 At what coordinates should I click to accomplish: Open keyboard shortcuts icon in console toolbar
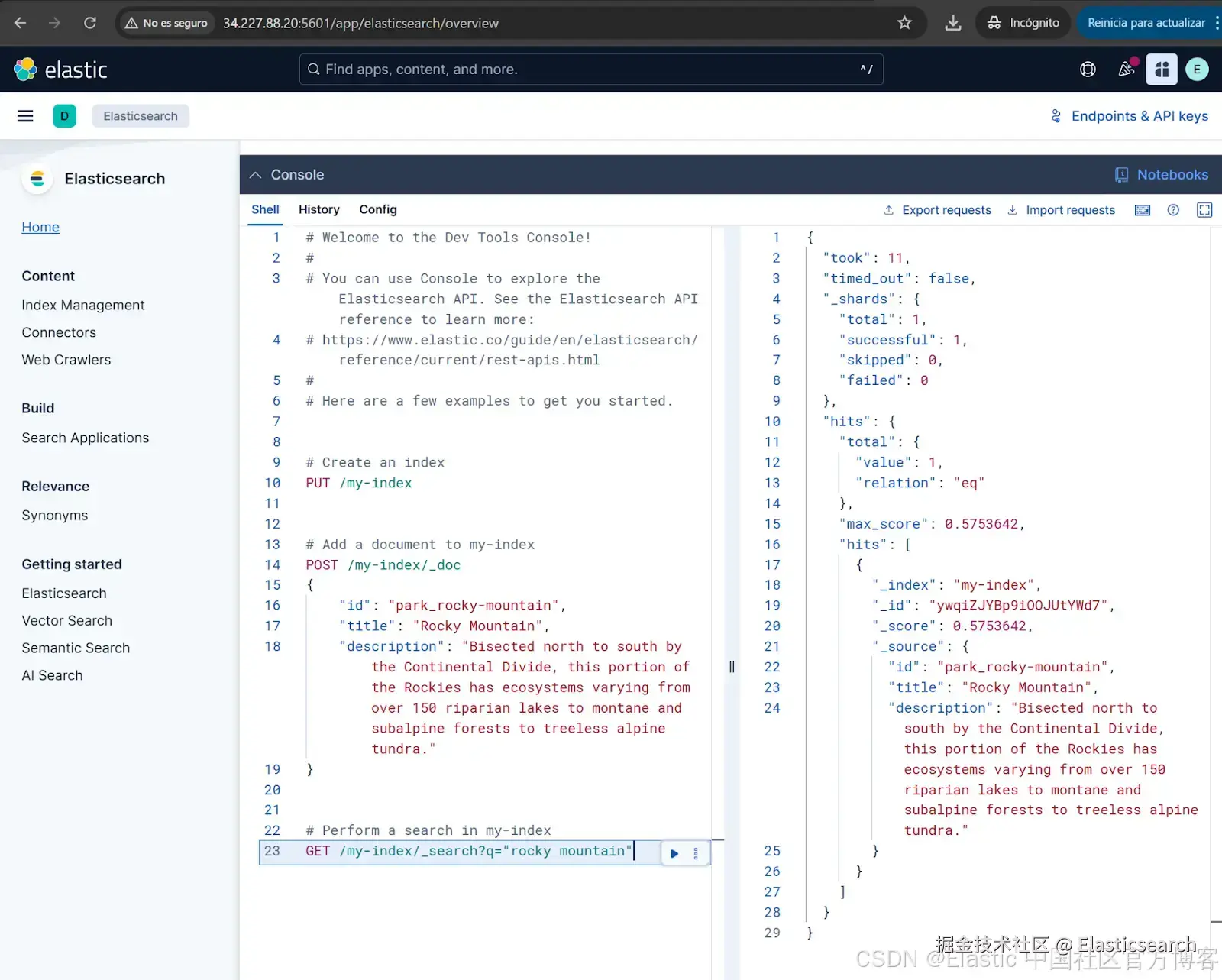[x=1142, y=210]
